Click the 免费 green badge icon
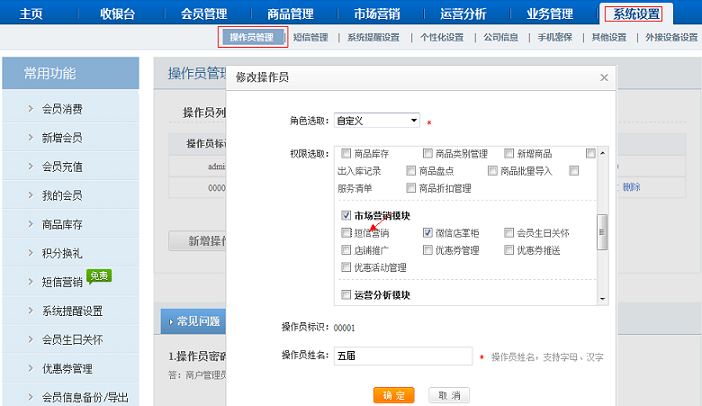 pyautogui.click(x=99, y=276)
